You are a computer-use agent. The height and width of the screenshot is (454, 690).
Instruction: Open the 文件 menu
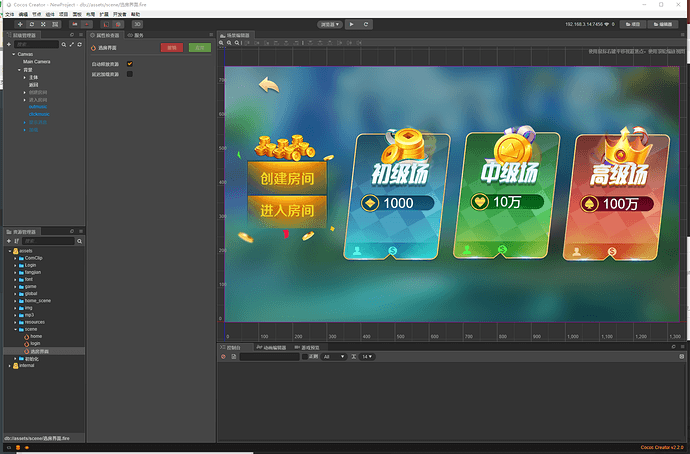tap(10, 15)
